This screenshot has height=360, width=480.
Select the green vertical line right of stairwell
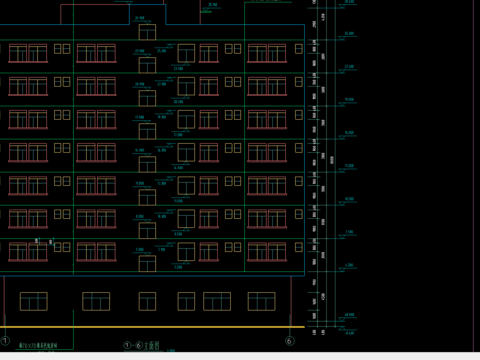(x=245, y=137)
